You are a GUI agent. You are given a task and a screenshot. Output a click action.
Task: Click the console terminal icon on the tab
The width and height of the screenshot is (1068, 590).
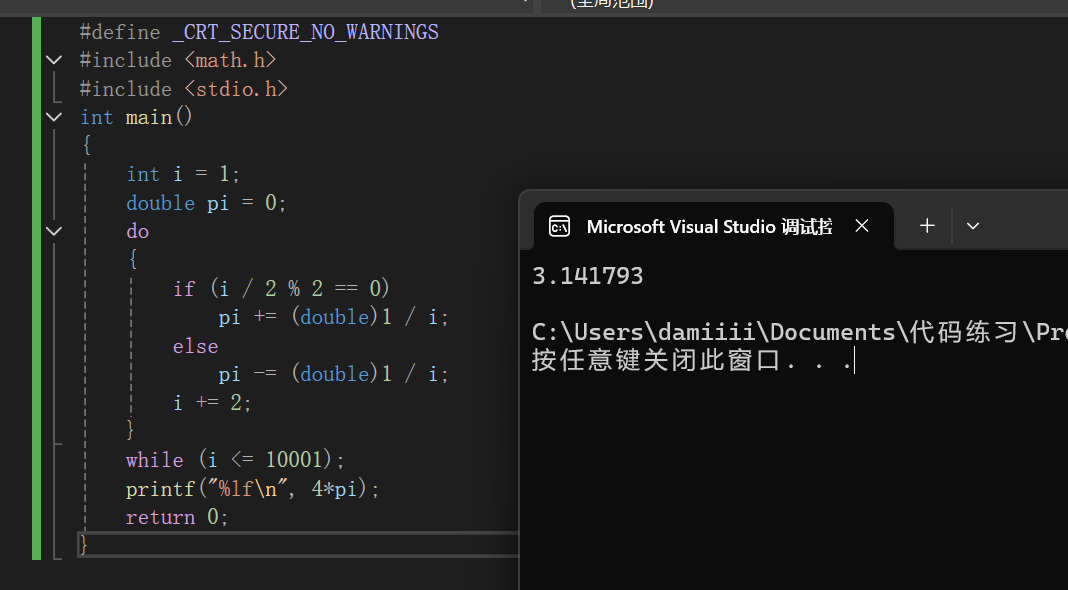[559, 226]
